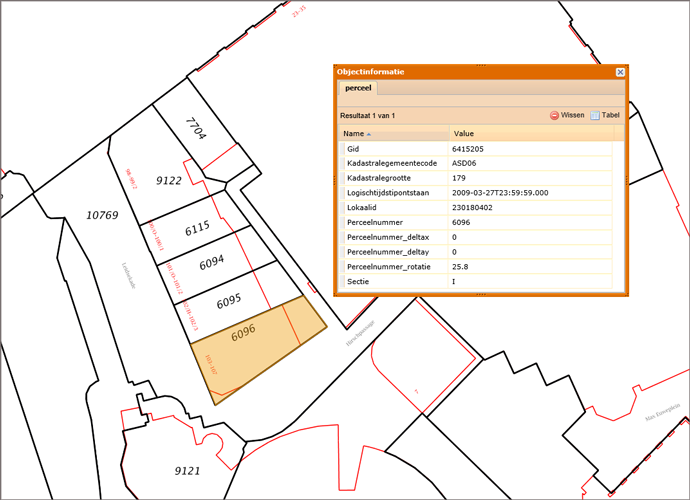Select the Lokaalid value 230180402
This screenshot has height=500, width=690.
tap(472, 208)
